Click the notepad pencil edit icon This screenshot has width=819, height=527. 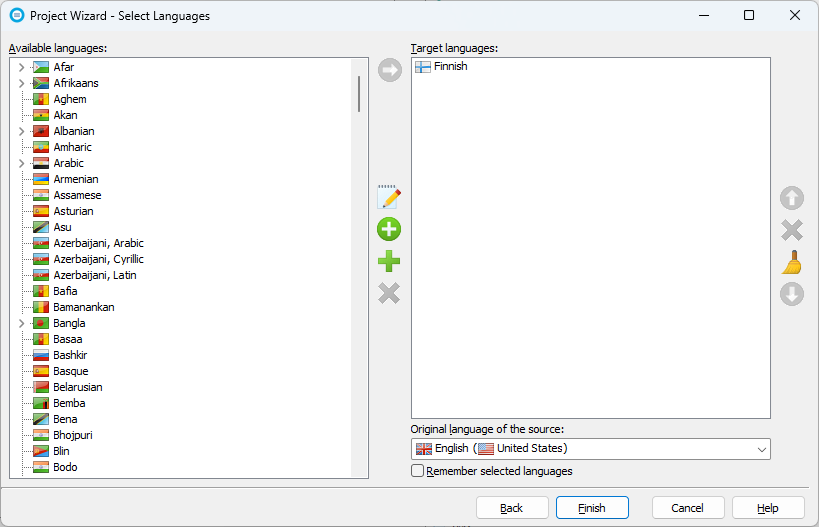(x=389, y=197)
